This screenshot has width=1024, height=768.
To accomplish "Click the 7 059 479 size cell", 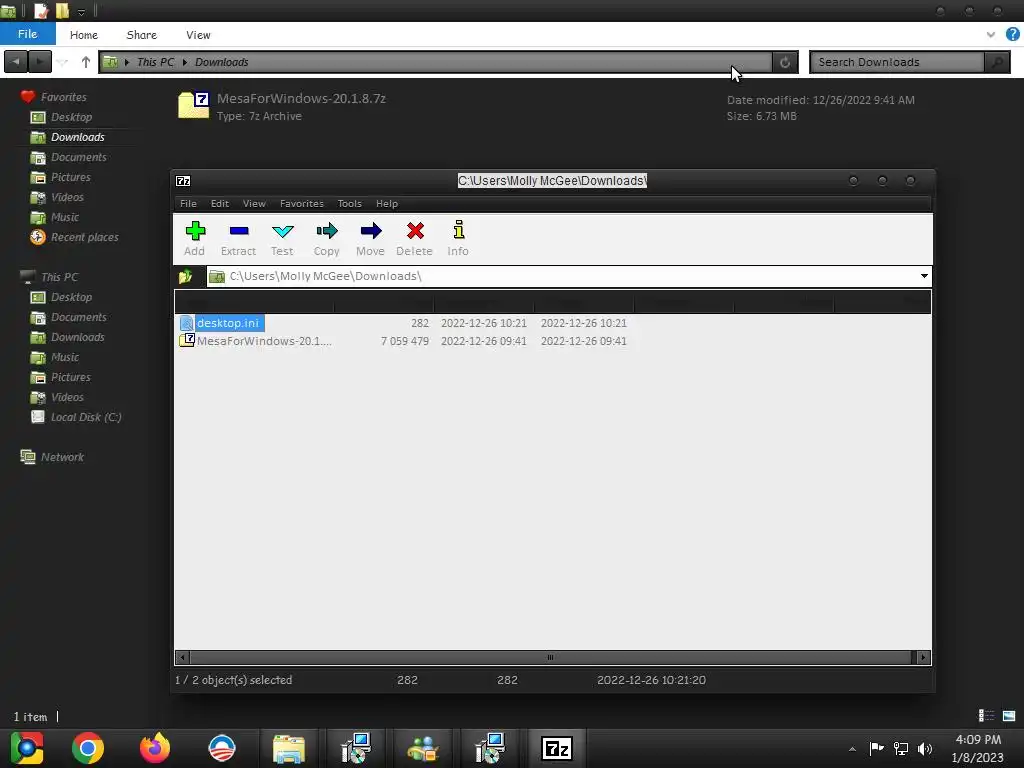I will tap(405, 341).
